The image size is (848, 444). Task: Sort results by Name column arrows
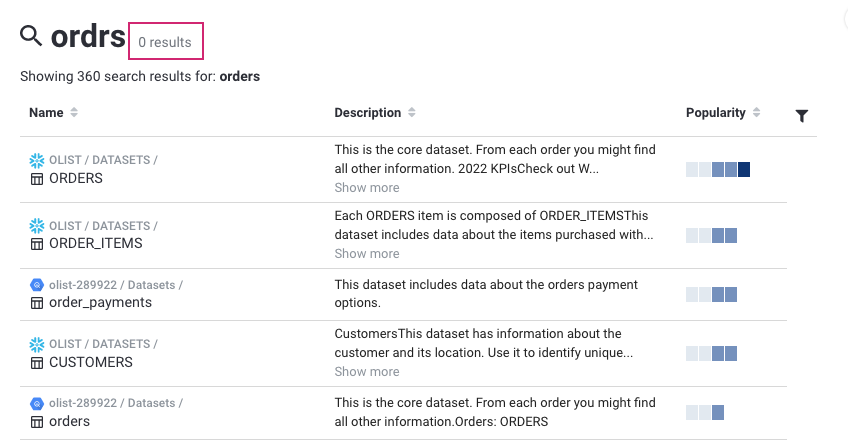pos(74,113)
